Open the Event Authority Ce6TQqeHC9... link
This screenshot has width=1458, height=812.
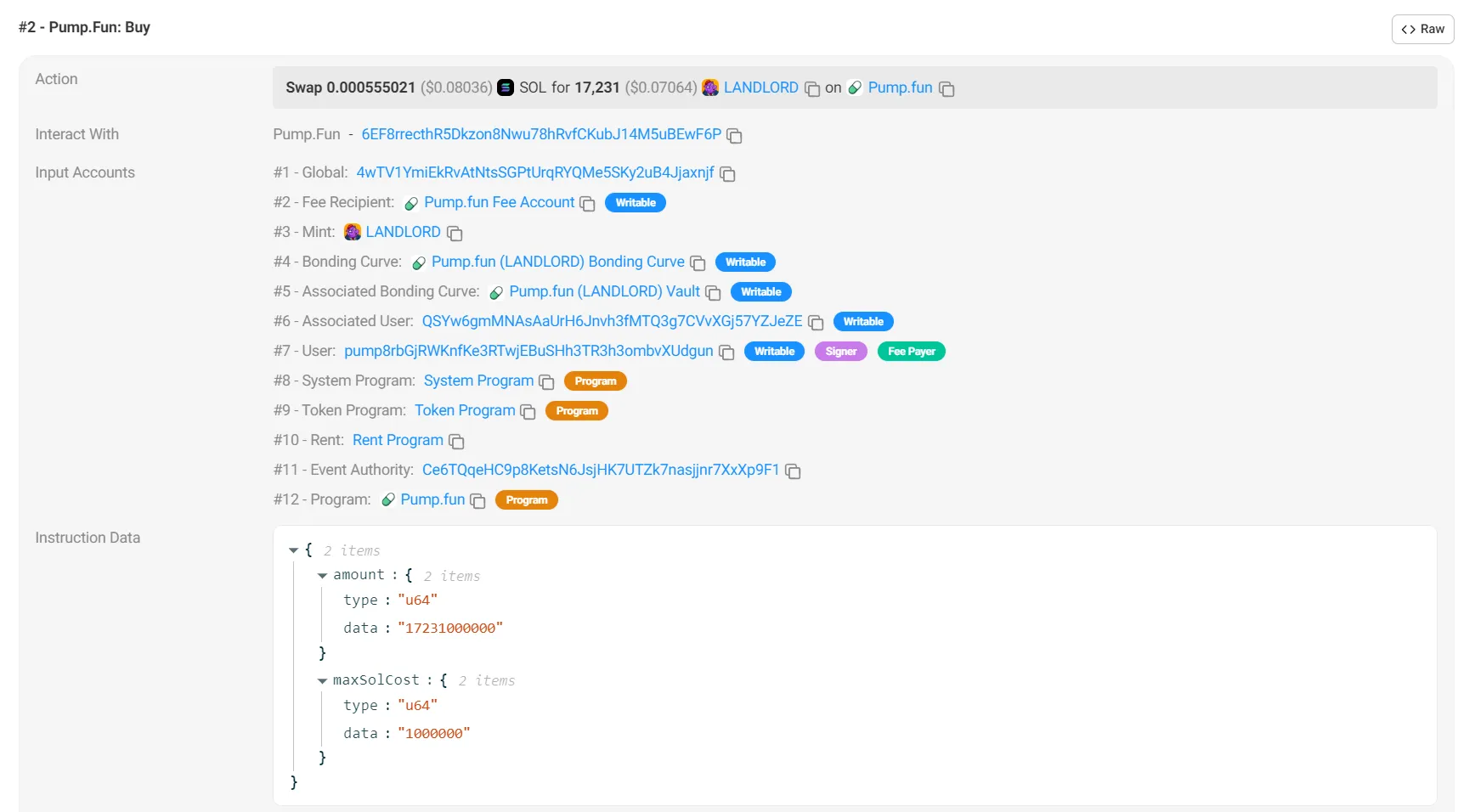click(x=601, y=470)
